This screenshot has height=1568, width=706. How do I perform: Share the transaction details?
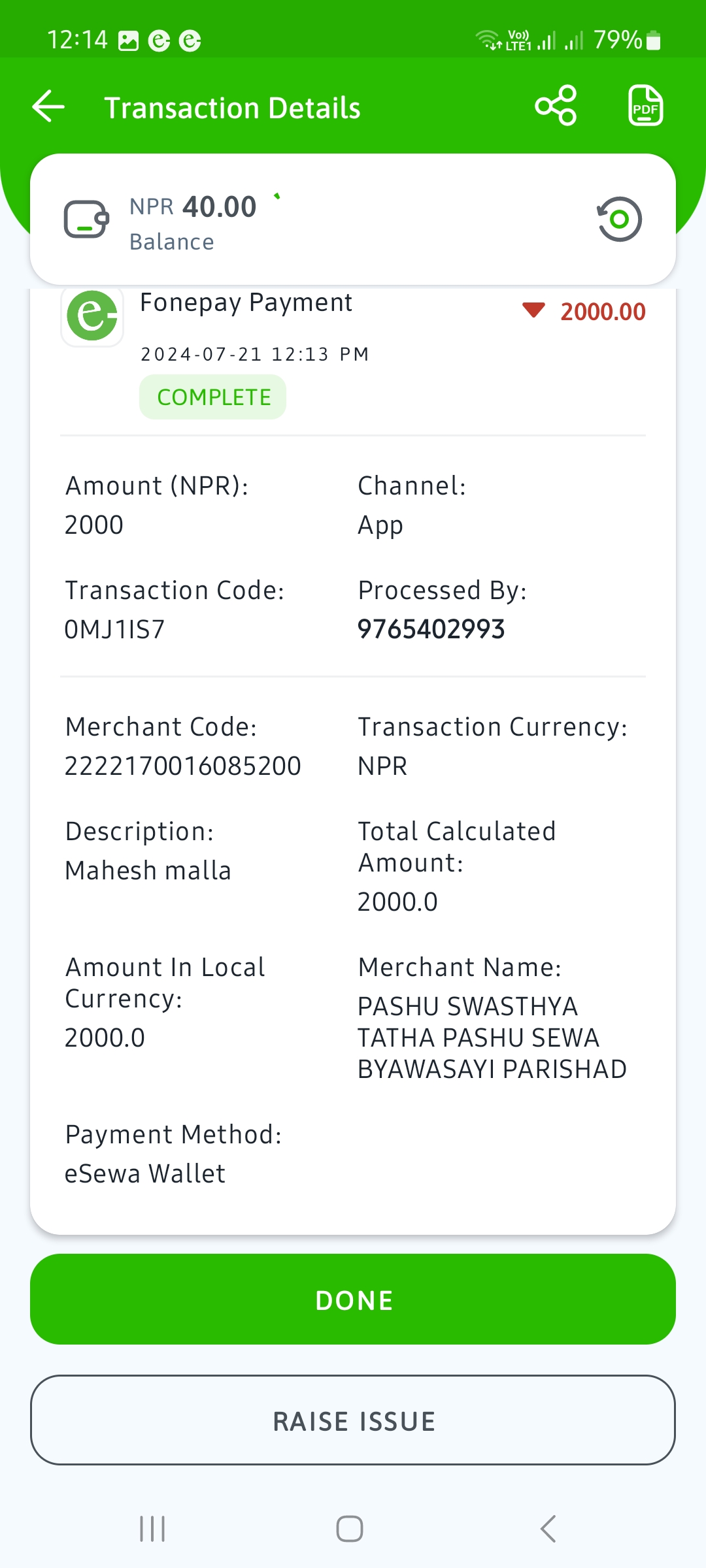tap(556, 105)
